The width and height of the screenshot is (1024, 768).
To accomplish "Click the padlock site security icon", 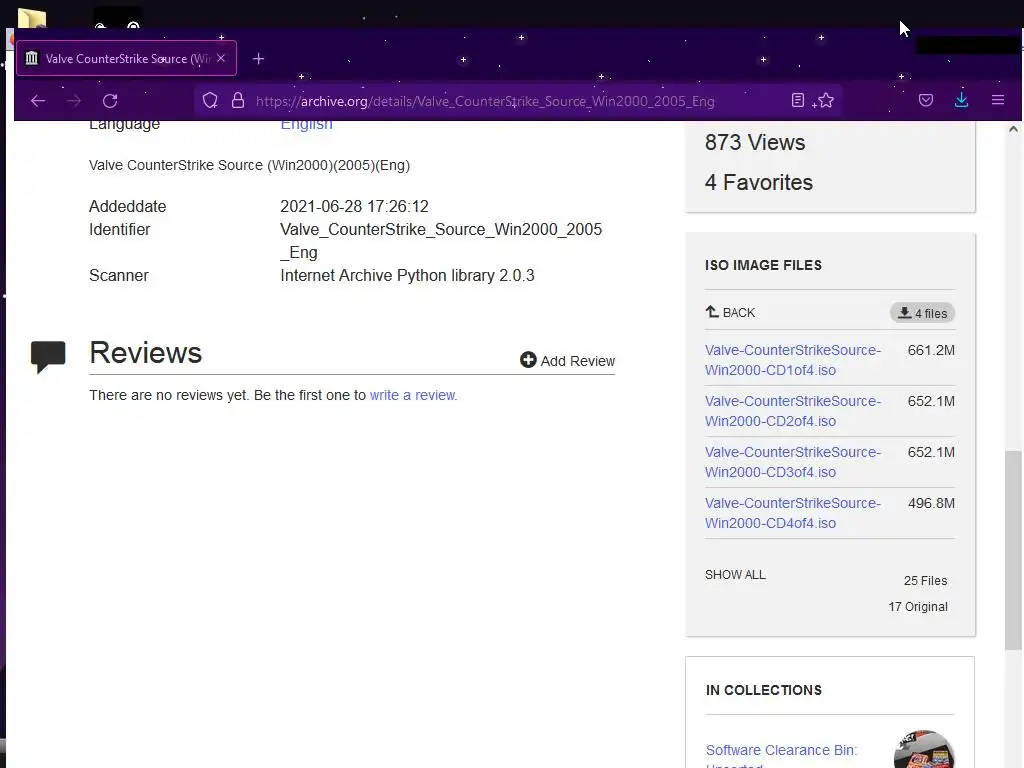I will pyautogui.click(x=238, y=101).
